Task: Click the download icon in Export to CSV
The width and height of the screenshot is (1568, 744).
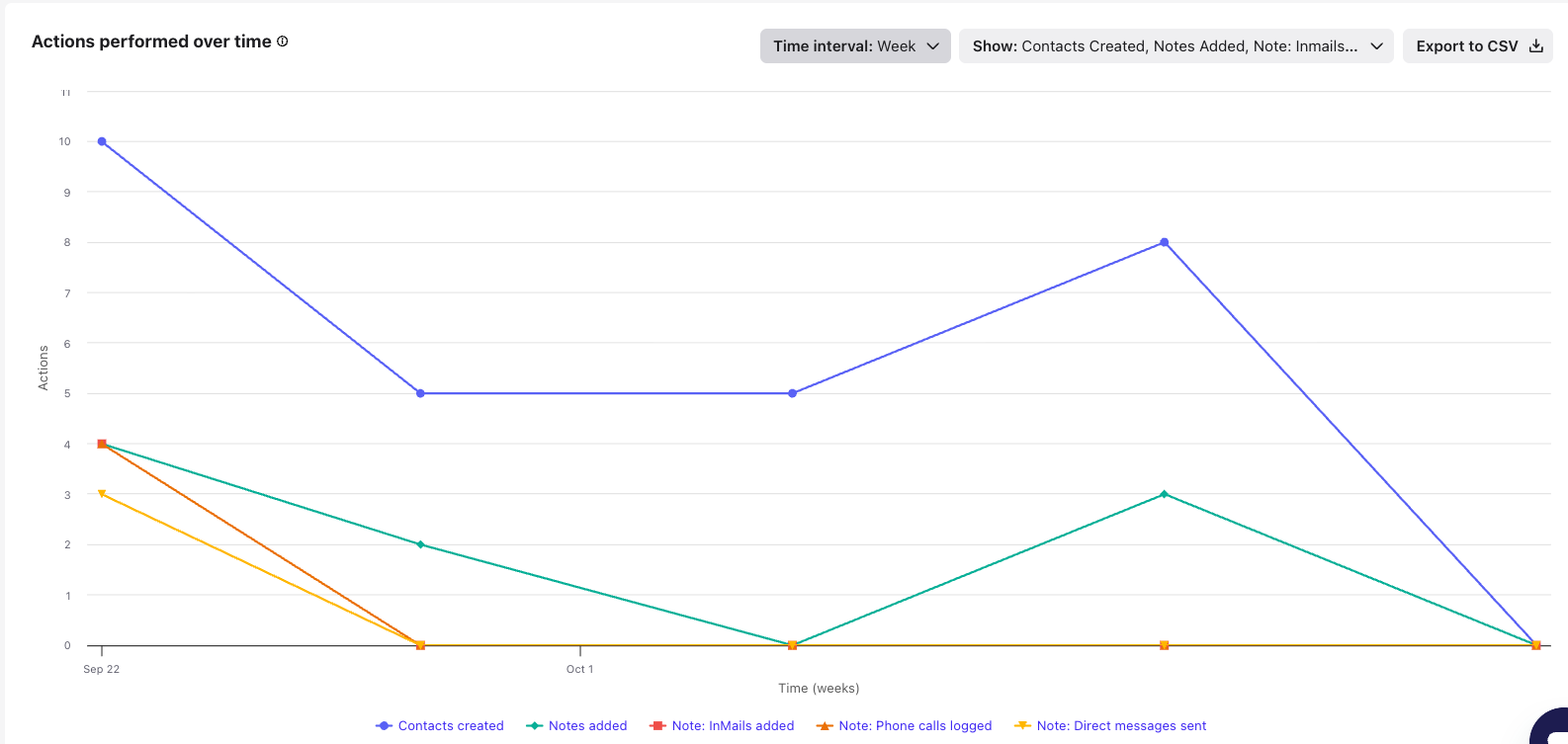Action: point(1536,46)
